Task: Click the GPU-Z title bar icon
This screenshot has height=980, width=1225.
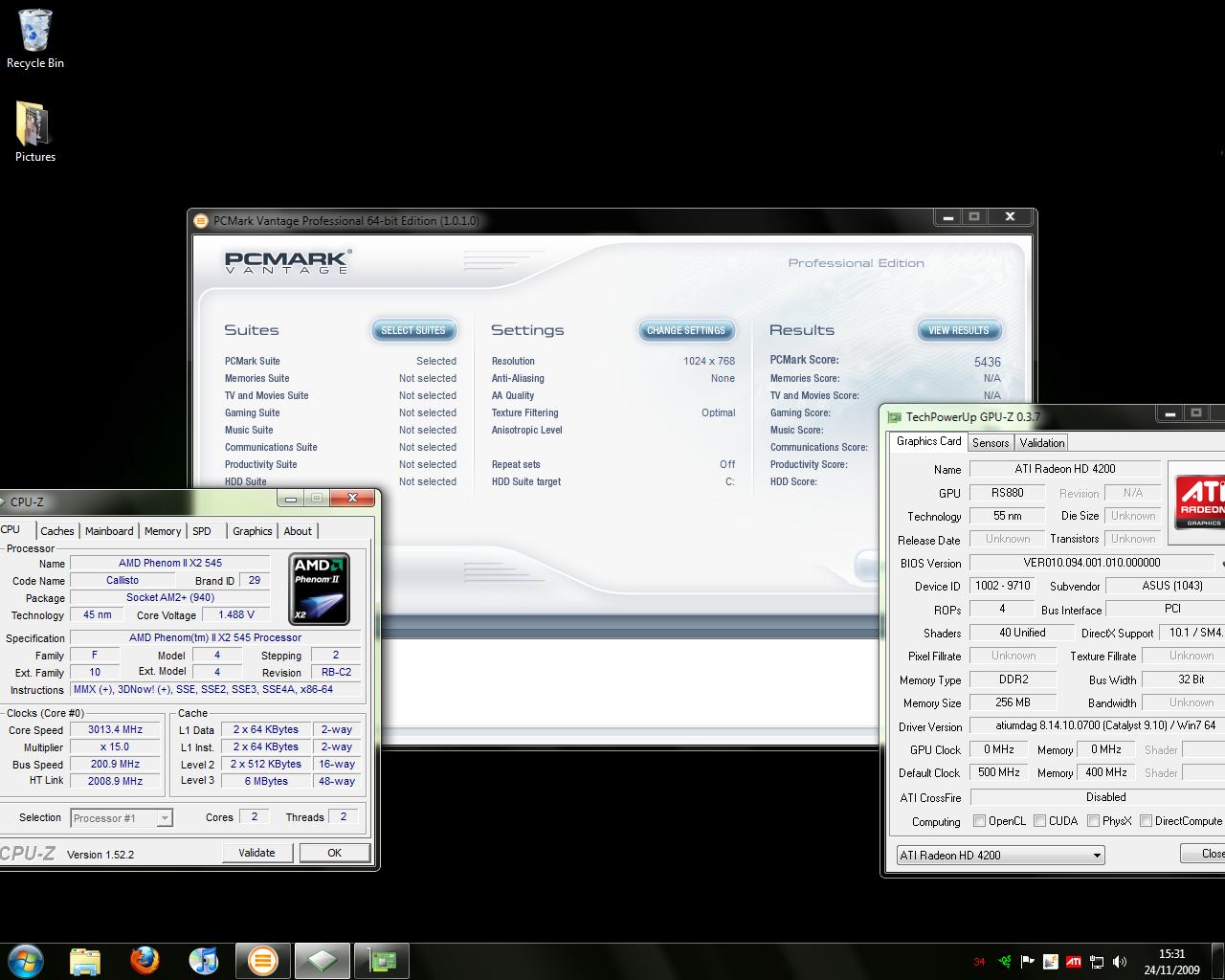Action: [x=895, y=417]
